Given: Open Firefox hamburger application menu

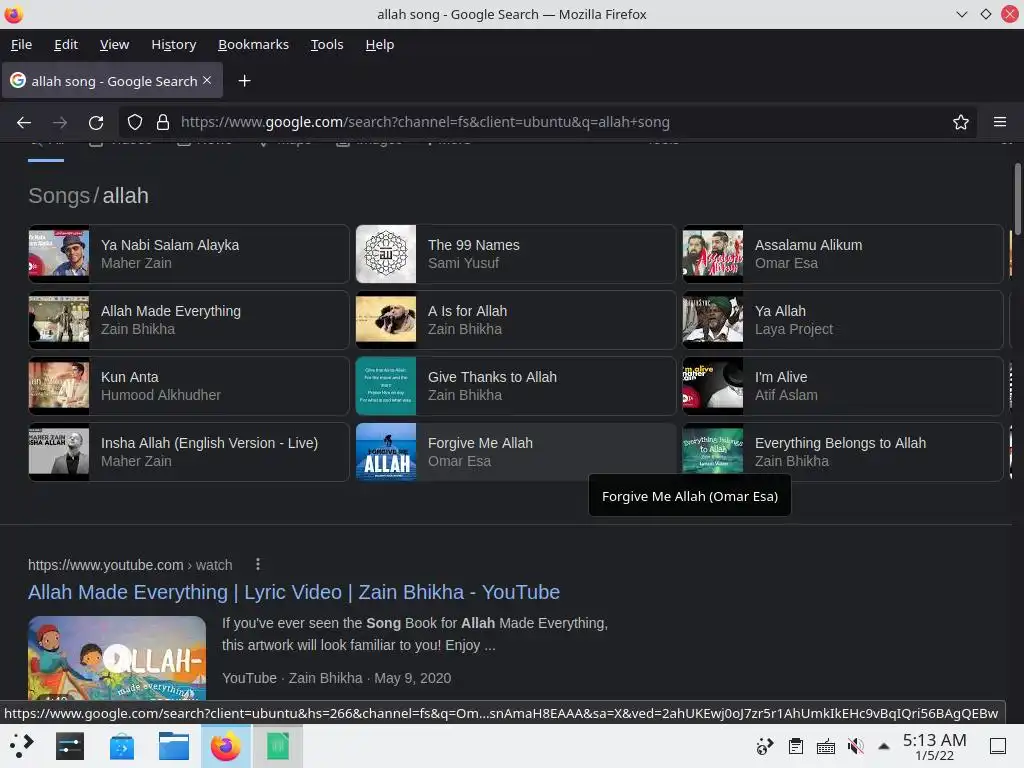Looking at the screenshot, I should pyautogui.click(x=999, y=122).
